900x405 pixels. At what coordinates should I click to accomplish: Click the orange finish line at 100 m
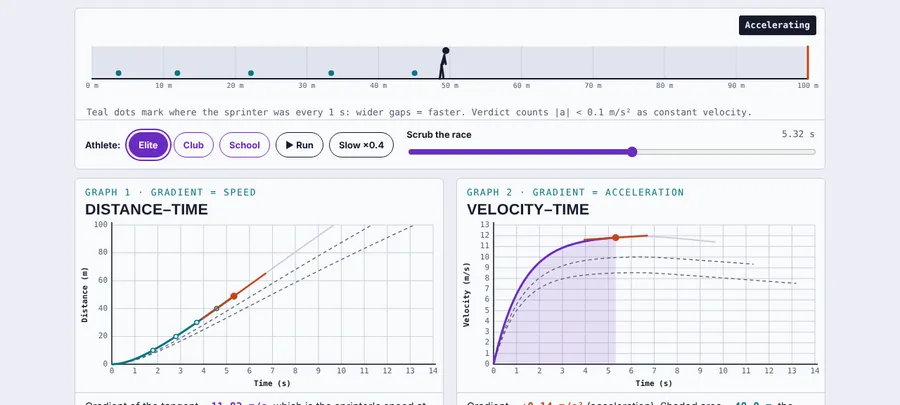coord(808,63)
